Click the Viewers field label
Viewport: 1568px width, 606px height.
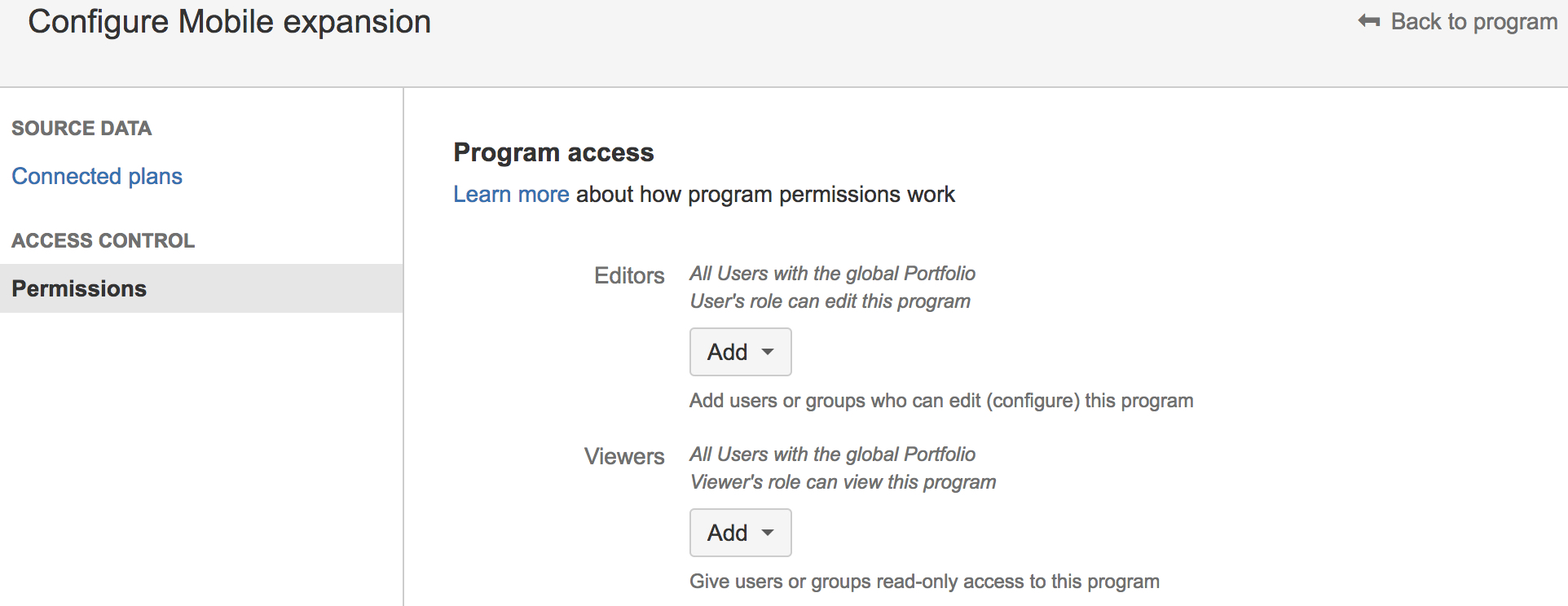[x=624, y=456]
